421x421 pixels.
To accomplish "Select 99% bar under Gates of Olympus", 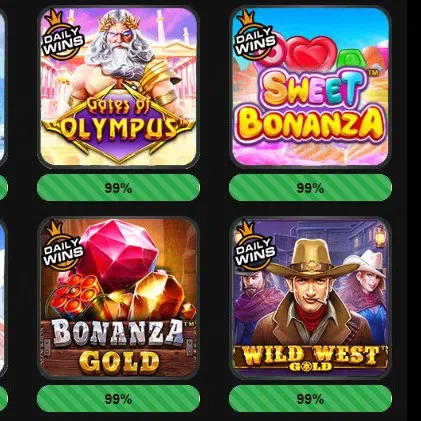I will click(x=118, y=188).
